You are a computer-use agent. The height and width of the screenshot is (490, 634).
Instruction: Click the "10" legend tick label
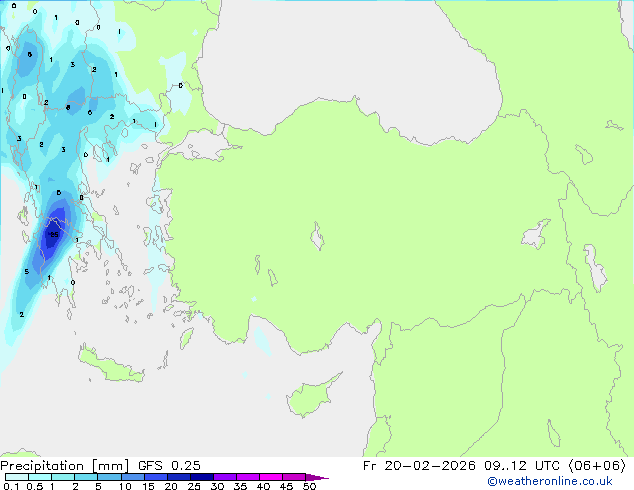125,486
